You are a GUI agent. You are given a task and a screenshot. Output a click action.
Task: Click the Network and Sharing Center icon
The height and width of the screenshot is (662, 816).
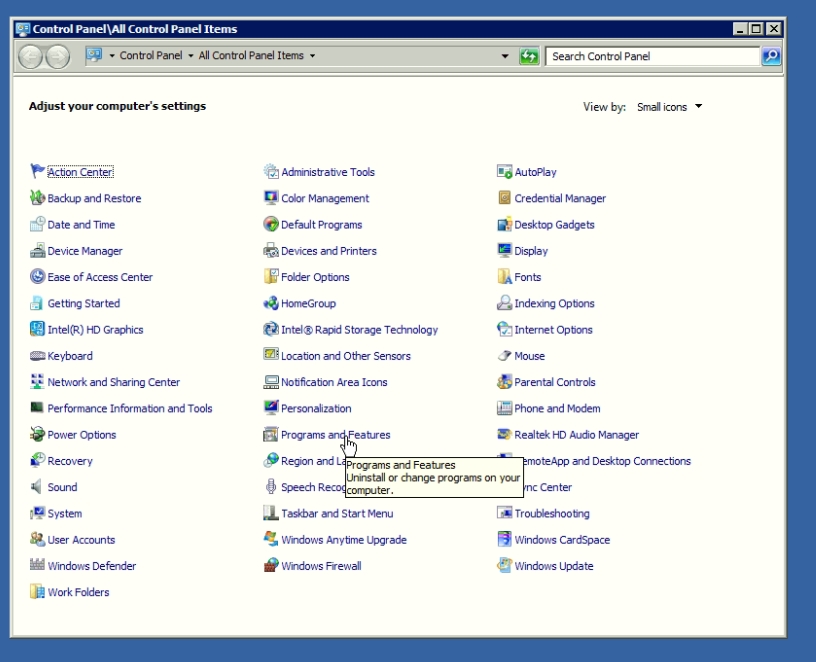tap(37, 381)
